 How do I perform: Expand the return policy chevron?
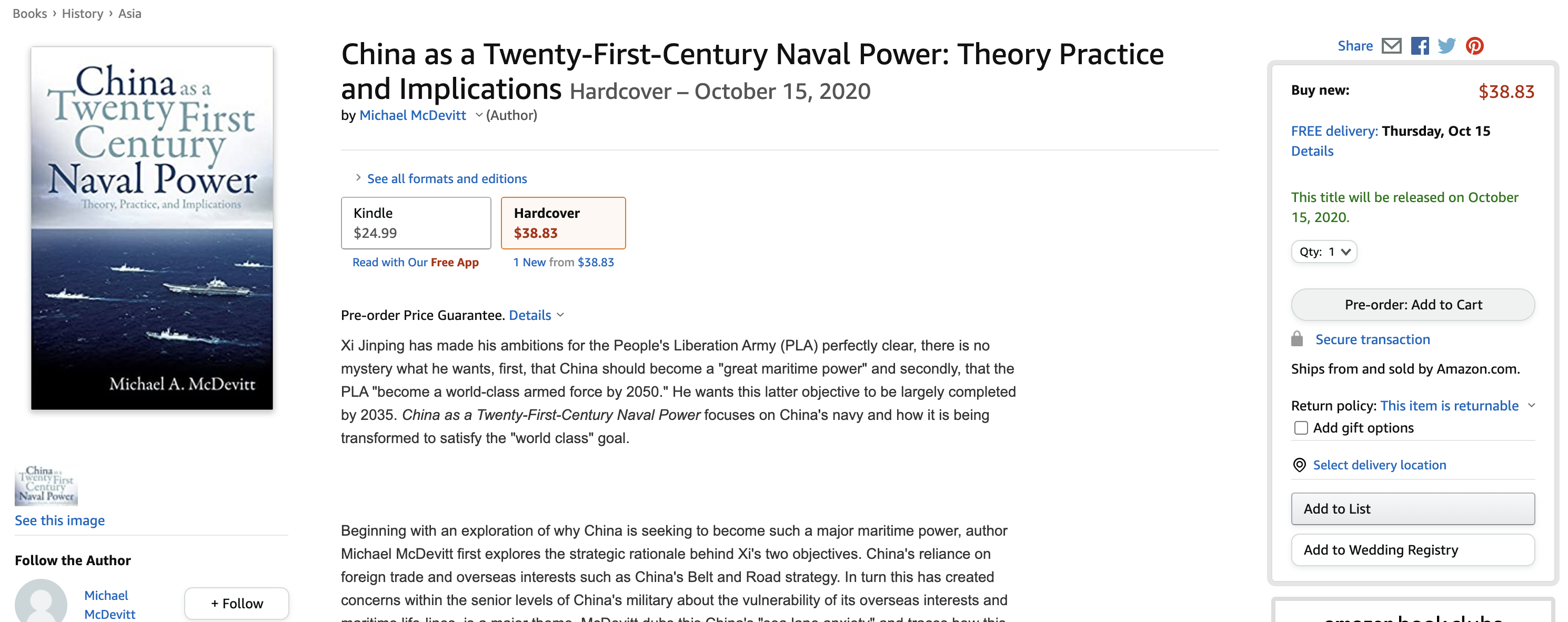(x=1532, y=405)
